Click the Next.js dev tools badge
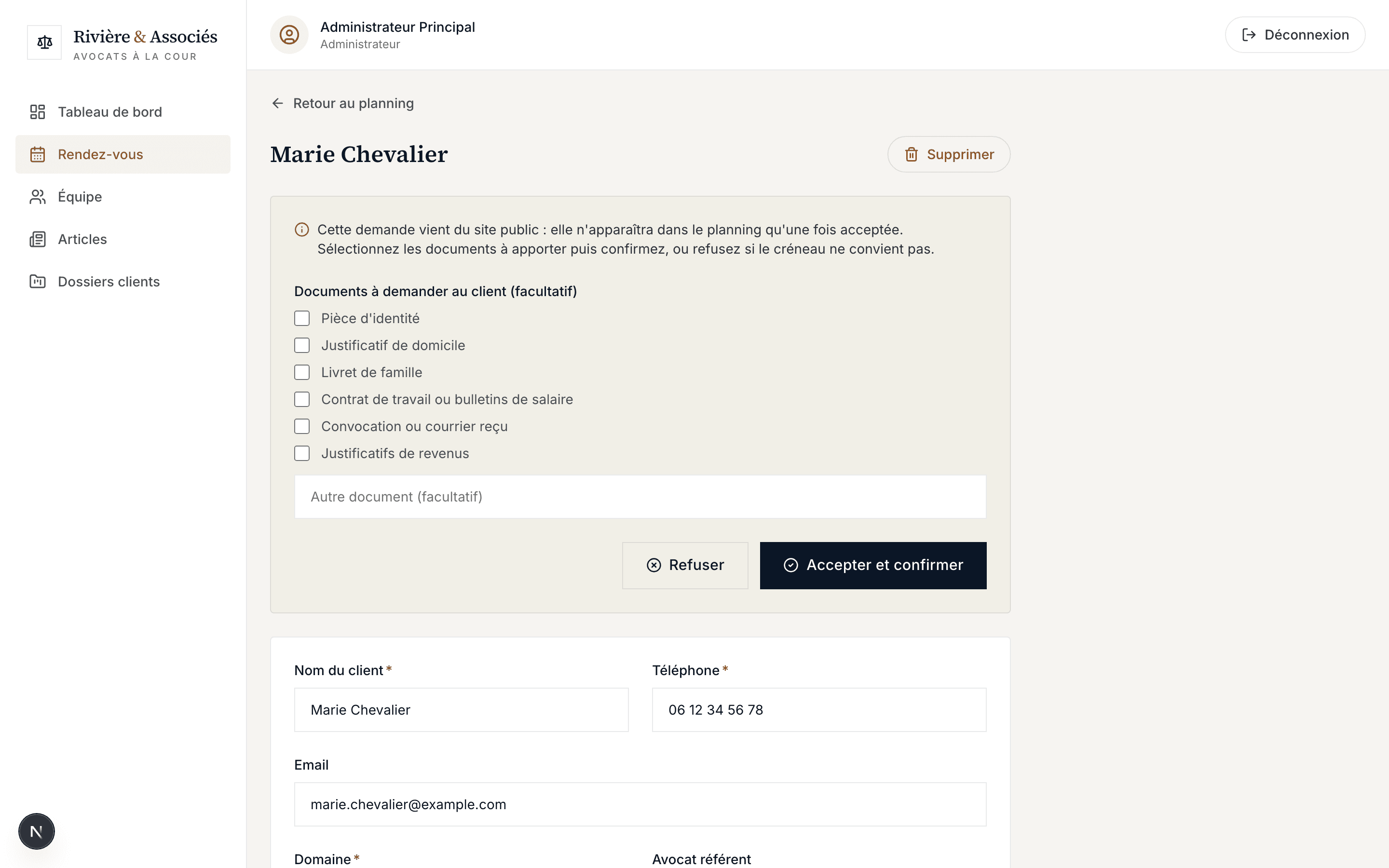Viewport: 1389px width, 868px height. [x=36, y=831]
